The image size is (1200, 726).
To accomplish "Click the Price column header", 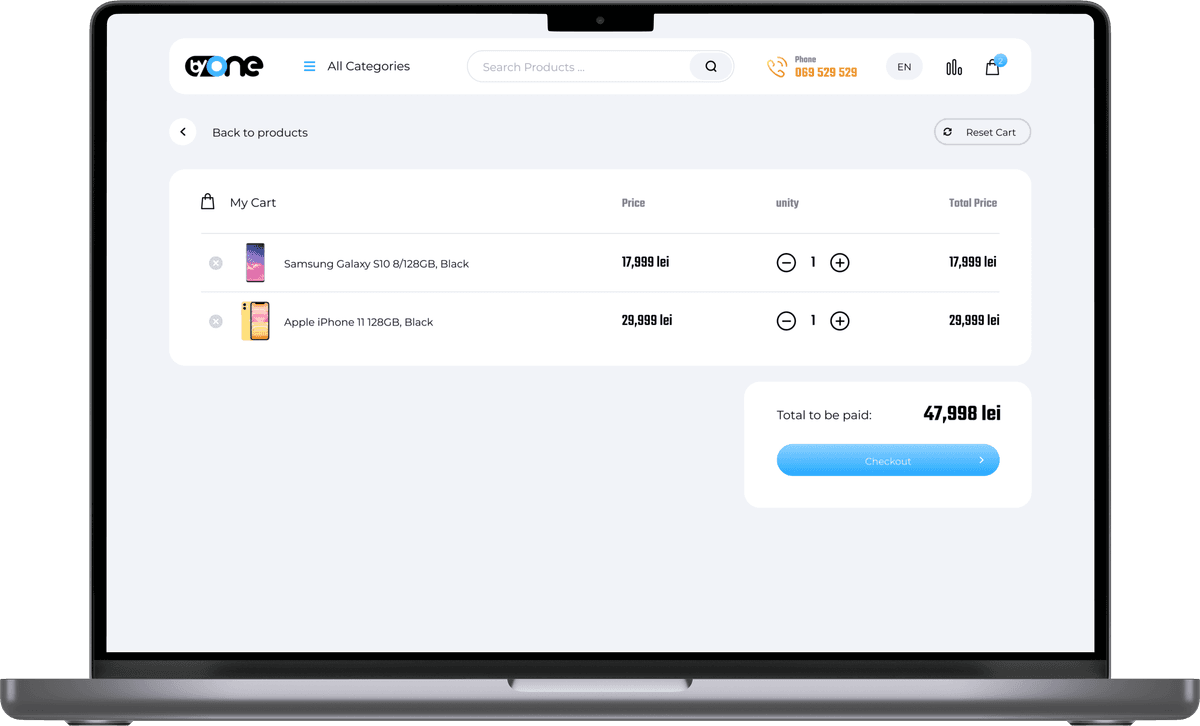I will [633, 203].
